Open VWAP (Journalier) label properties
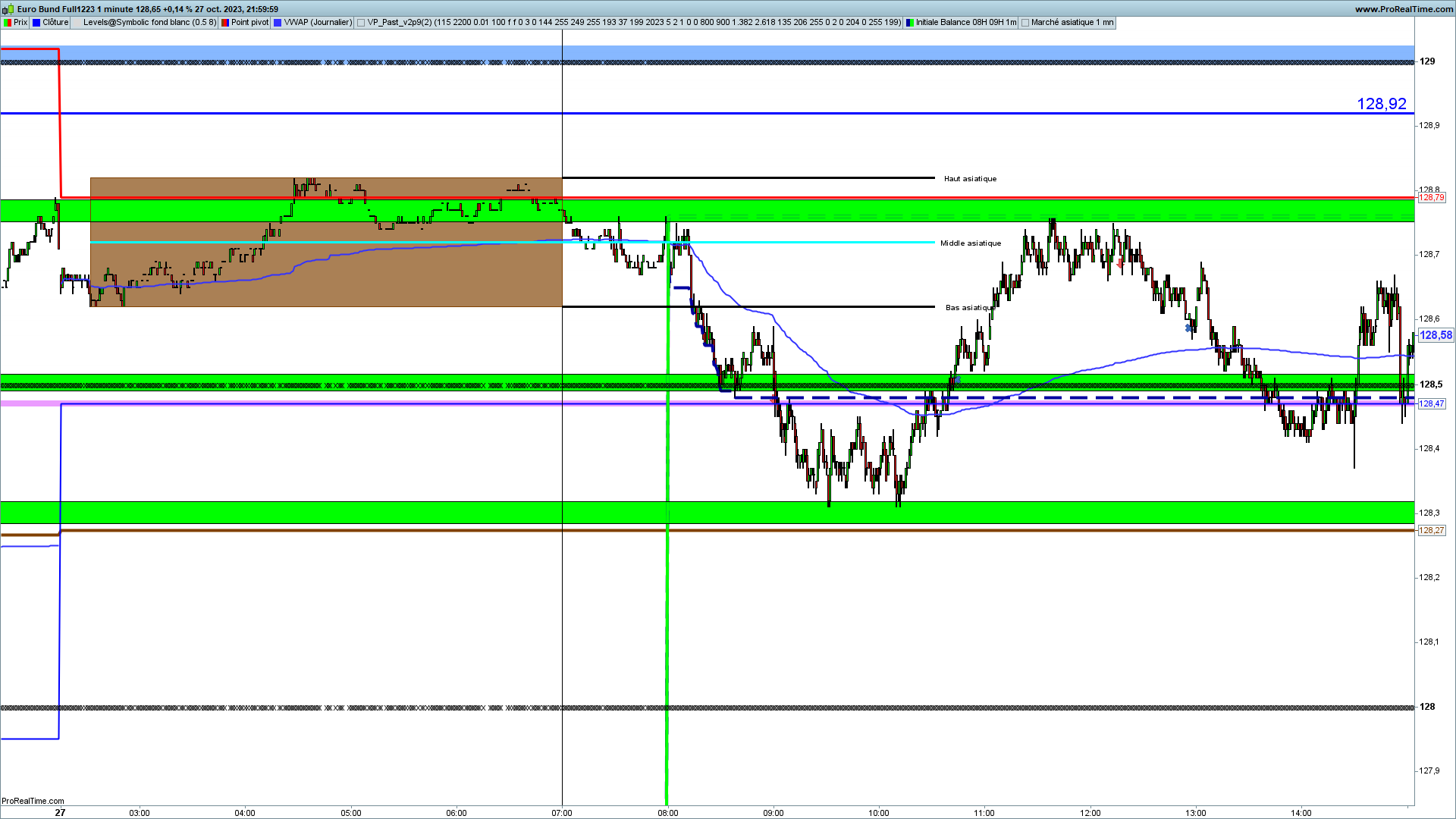Screen dimensions: 1456x819 318,23
